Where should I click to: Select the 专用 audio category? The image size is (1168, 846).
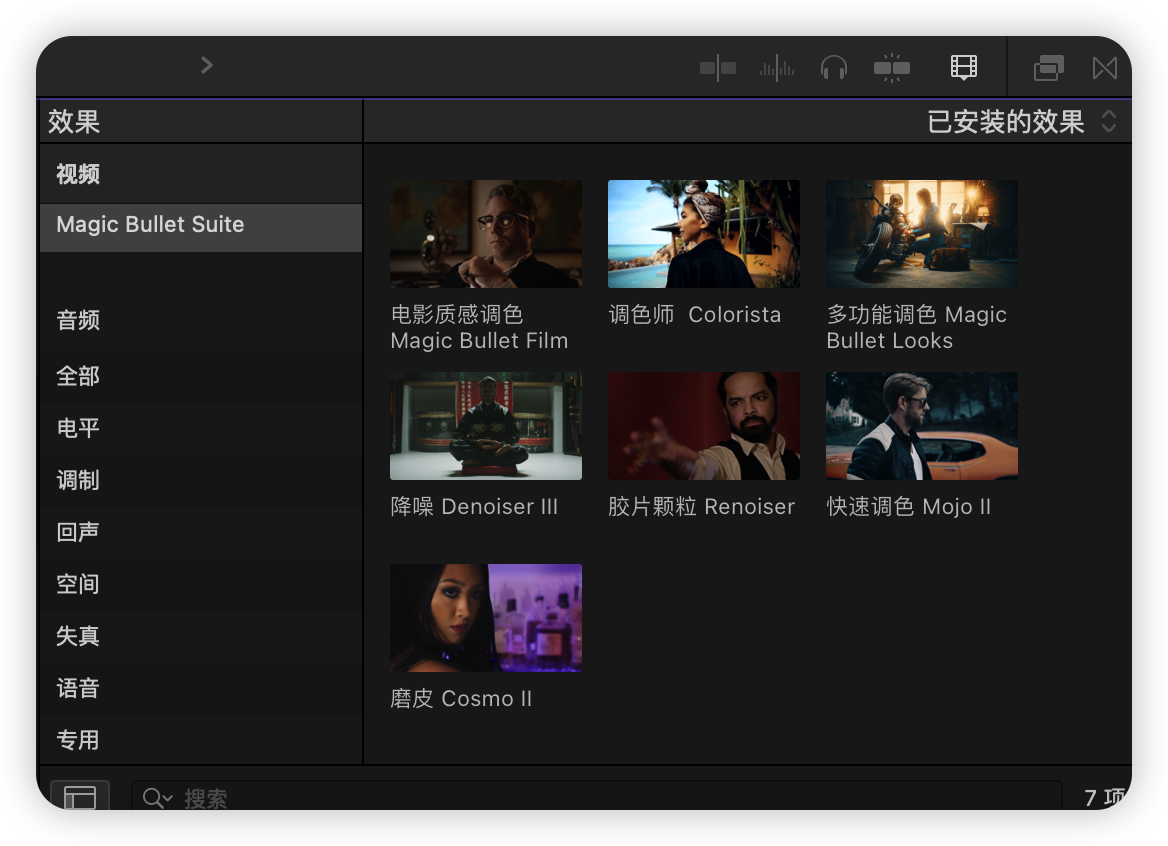coord(201,740)
